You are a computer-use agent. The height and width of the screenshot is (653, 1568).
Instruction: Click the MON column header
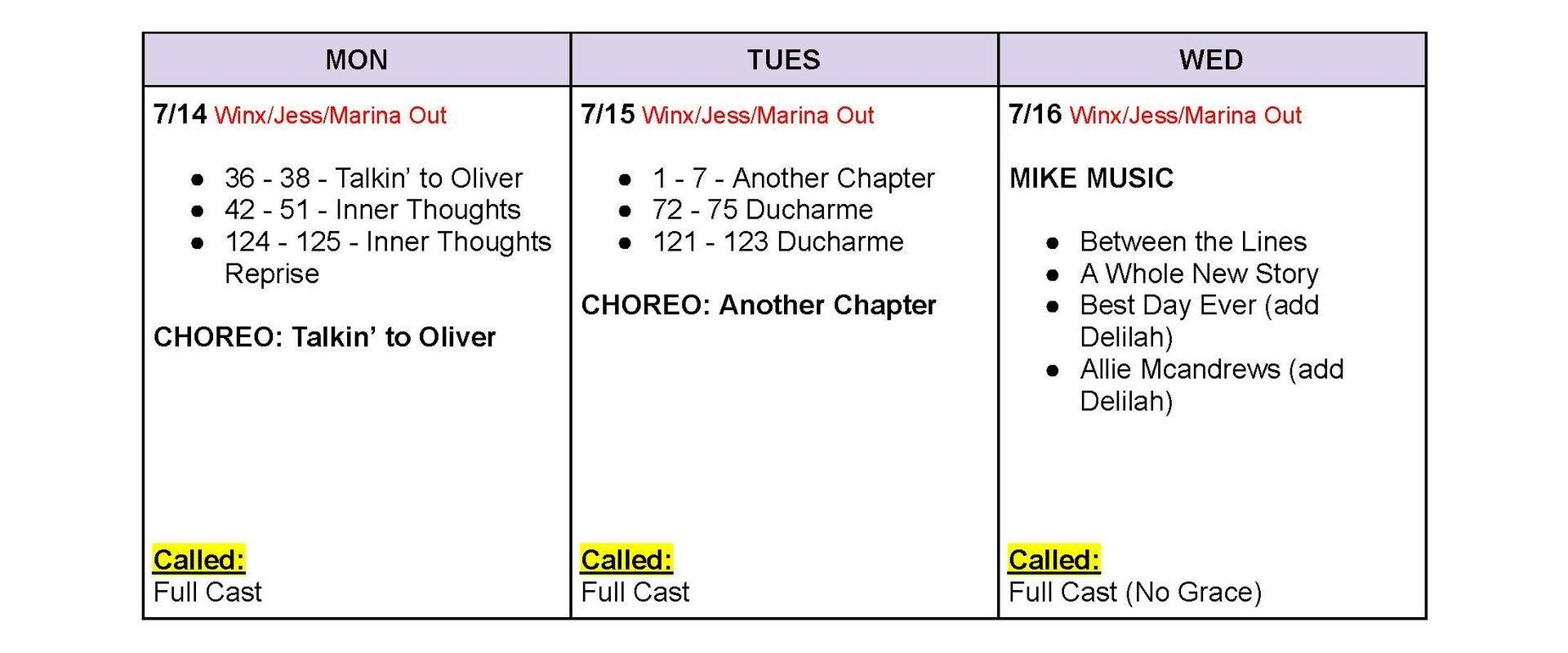[x=356, y=60]
